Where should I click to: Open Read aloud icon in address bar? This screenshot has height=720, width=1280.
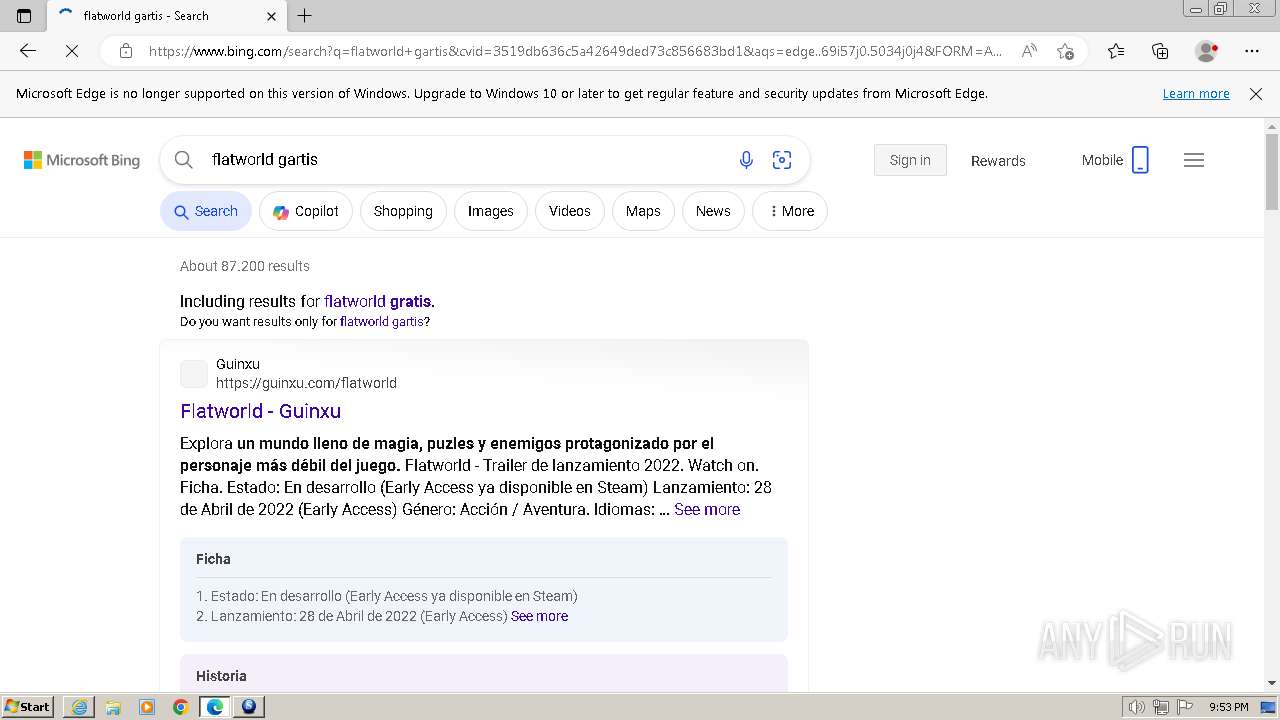click(1029, 51)
